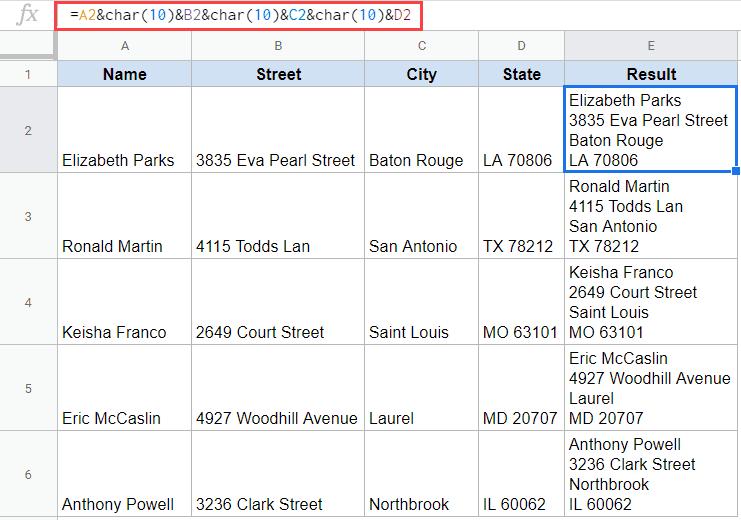Select 4927 Woodhill Avenue in Street column
The image size is (741, 520).
pos(278,388)
